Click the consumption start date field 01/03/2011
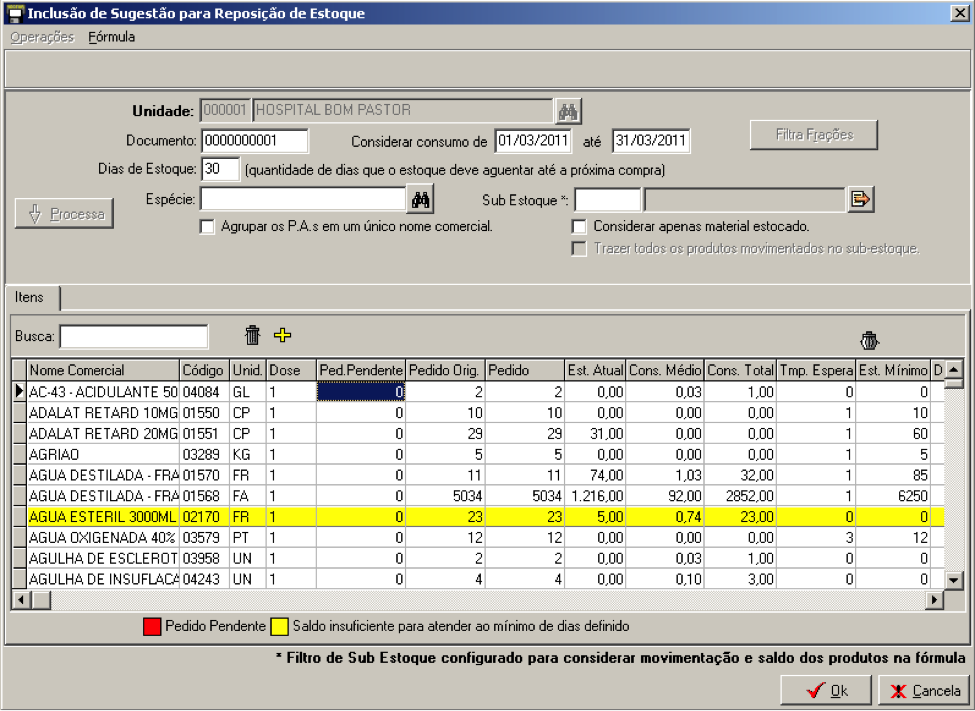 pyautogui.click(x=533, y=141)
